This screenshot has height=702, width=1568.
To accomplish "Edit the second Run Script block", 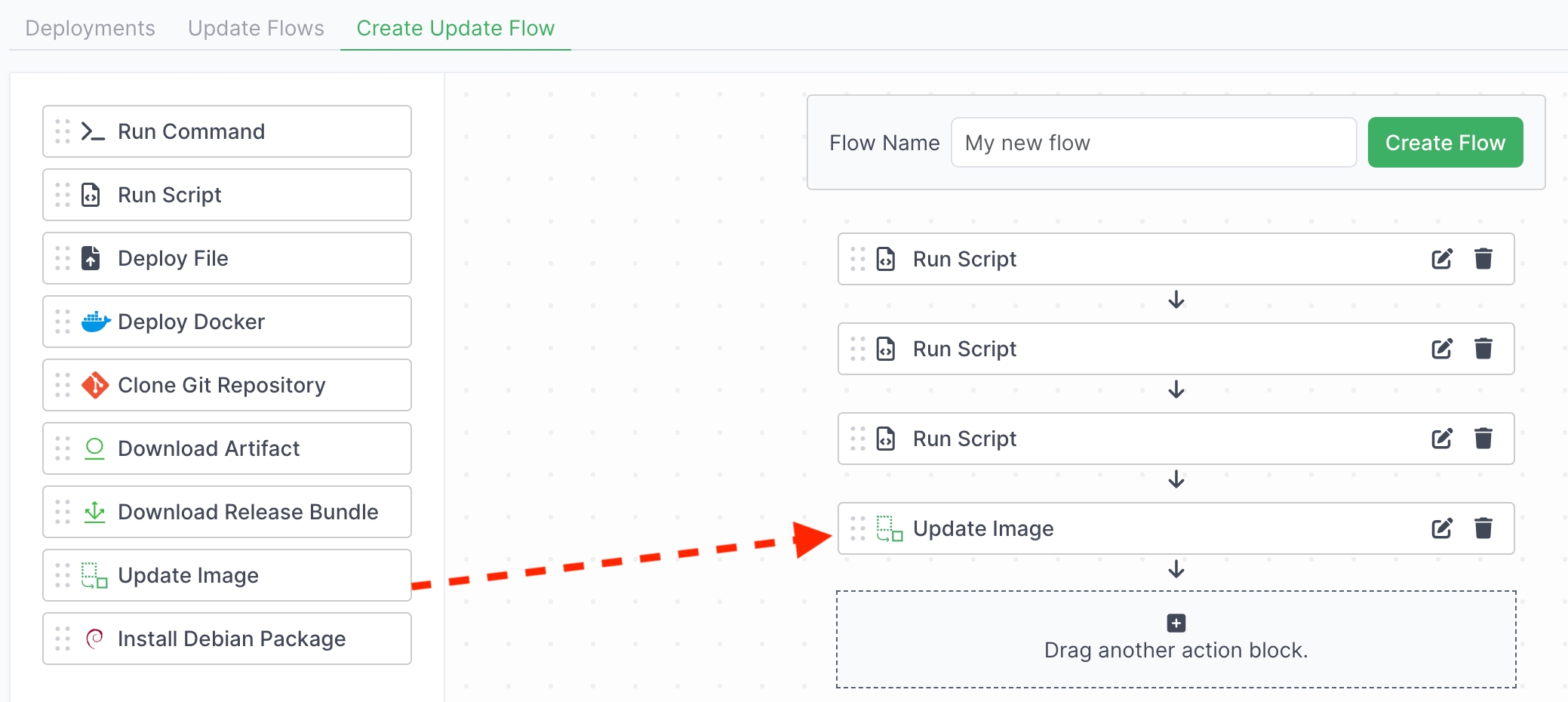I will pyautogui.click(x=1441, y=349).
